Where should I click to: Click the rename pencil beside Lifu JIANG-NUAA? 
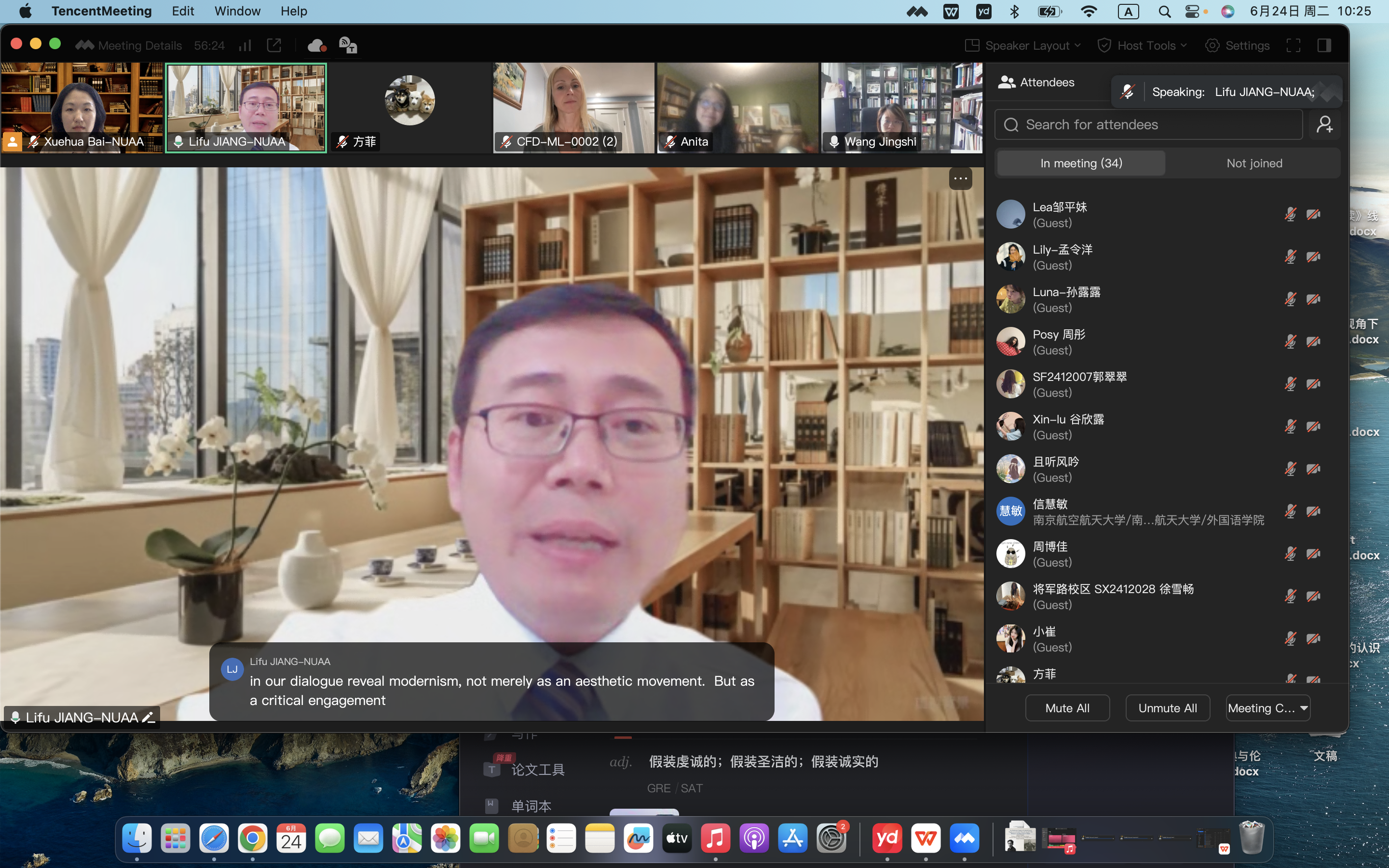pyautogui.click(x=148, y=717)
